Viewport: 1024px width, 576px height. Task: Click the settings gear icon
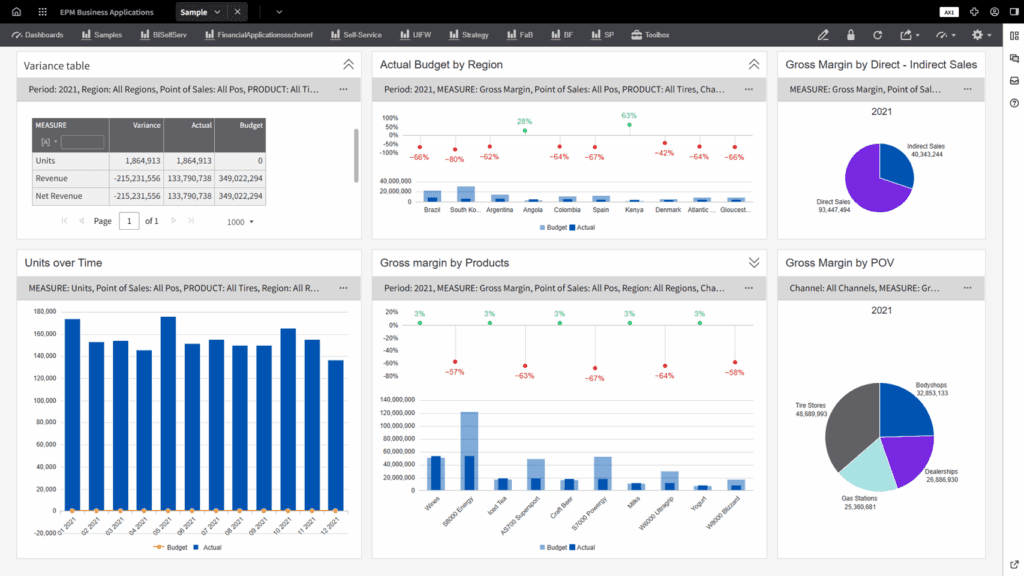click(x=977, y=34)
